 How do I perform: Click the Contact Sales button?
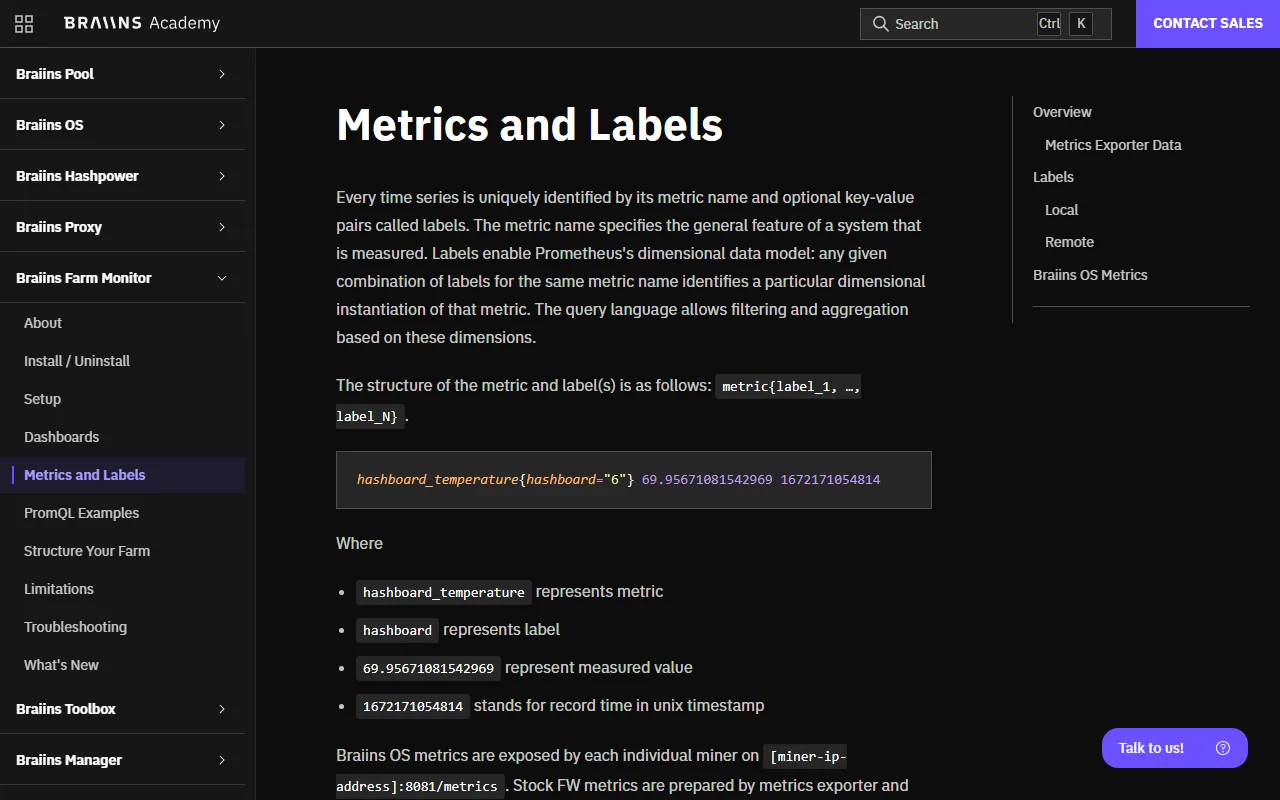1208,24
